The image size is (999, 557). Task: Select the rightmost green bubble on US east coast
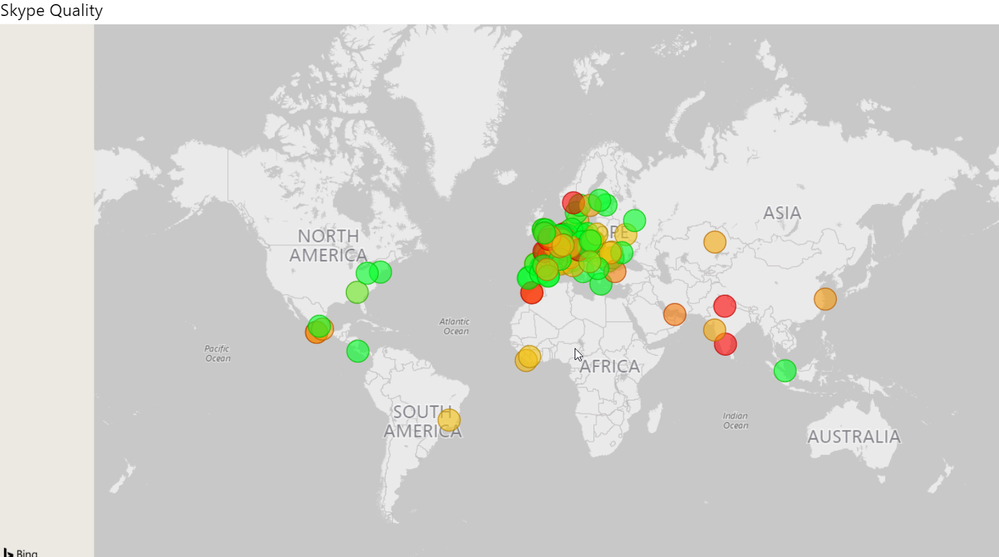point(380,272)
